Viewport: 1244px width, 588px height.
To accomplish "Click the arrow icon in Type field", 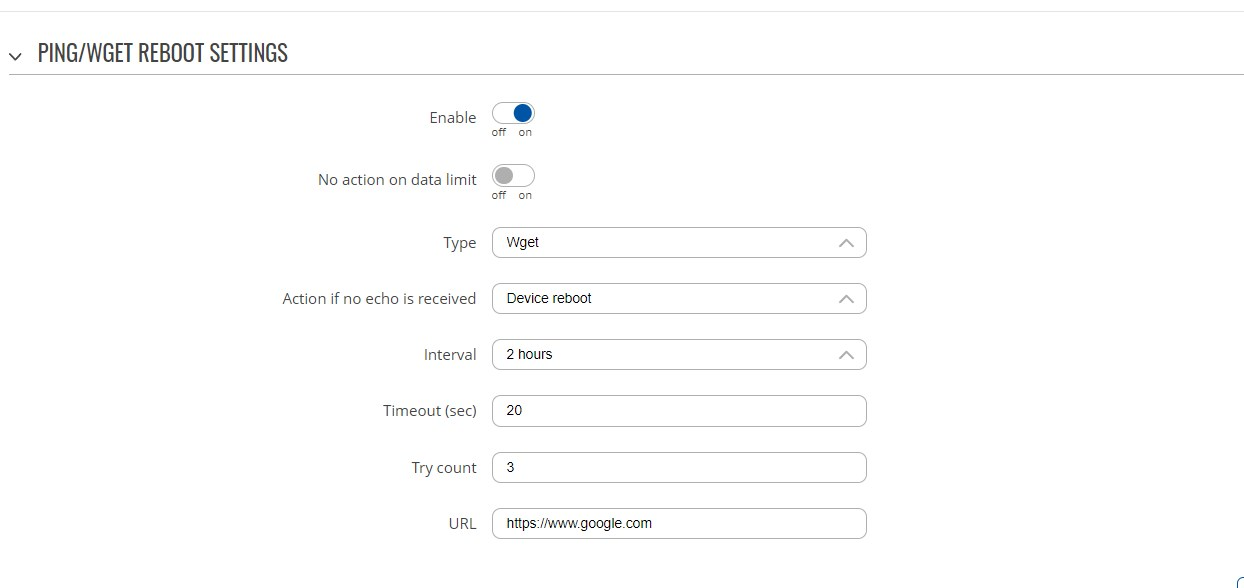I will pyautogui.click(x=846, y=243).
